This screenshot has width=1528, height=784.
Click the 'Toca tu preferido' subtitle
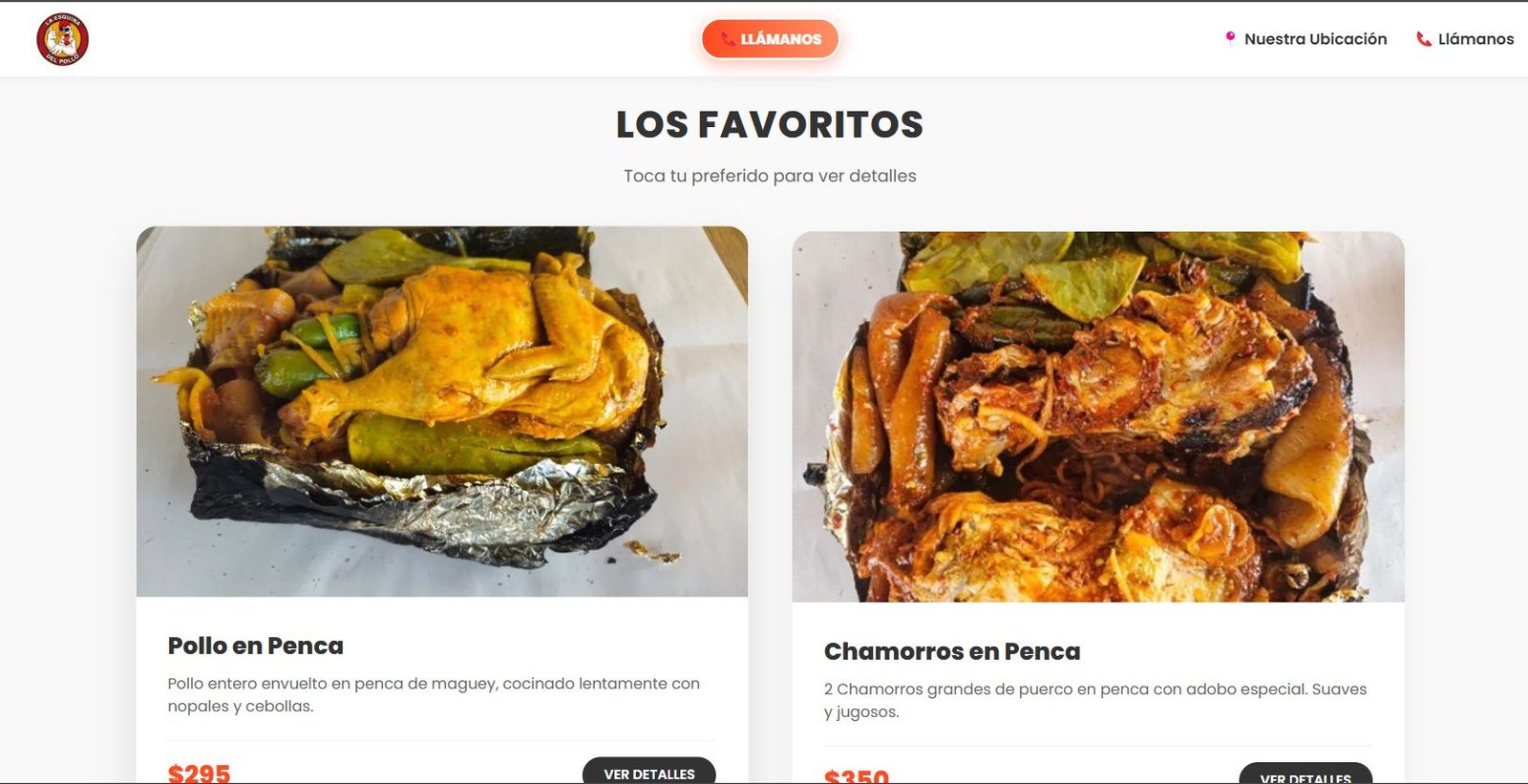point(770,176)
